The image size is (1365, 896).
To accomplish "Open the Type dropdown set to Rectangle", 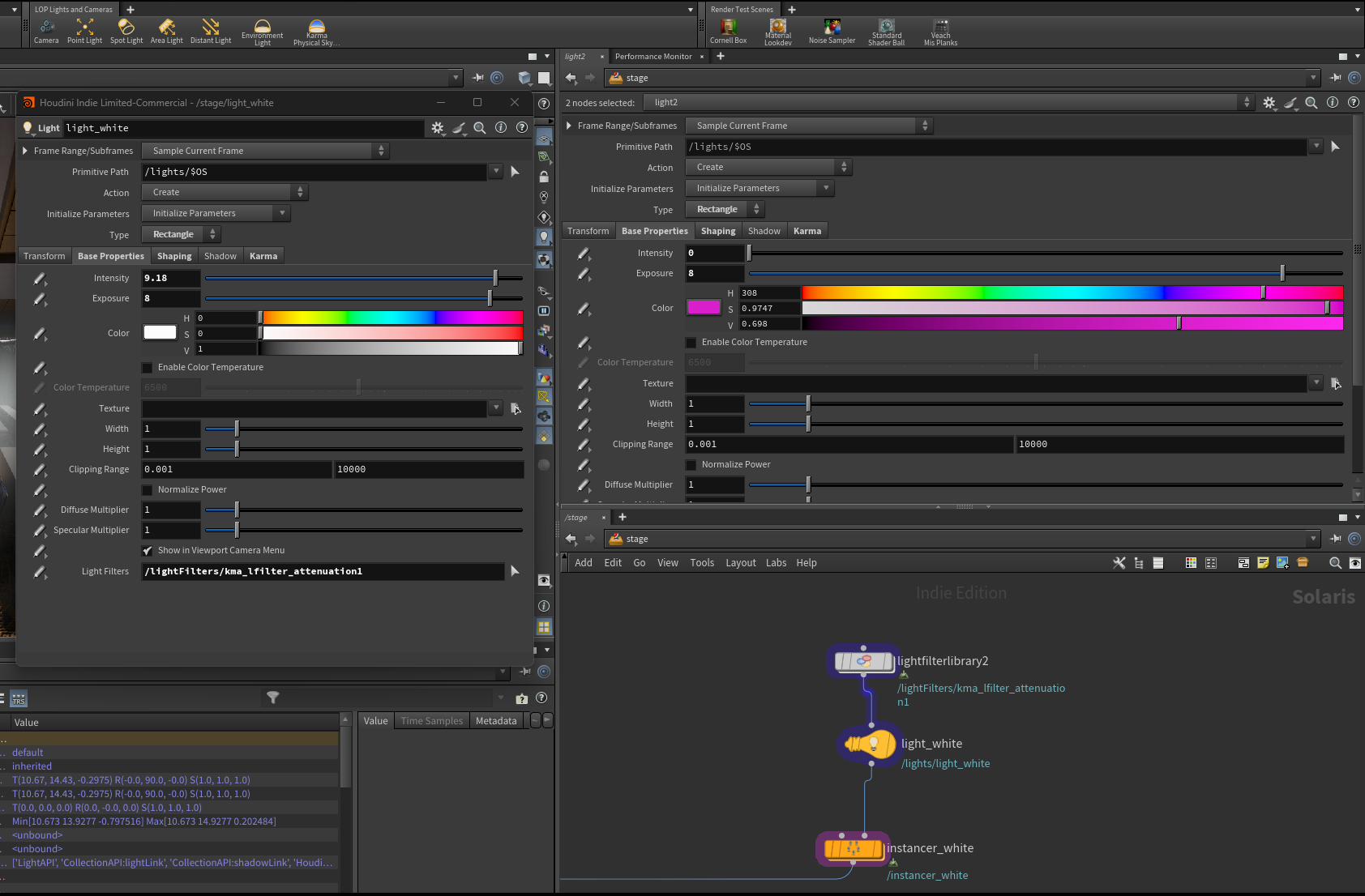I will coord(180,235).
